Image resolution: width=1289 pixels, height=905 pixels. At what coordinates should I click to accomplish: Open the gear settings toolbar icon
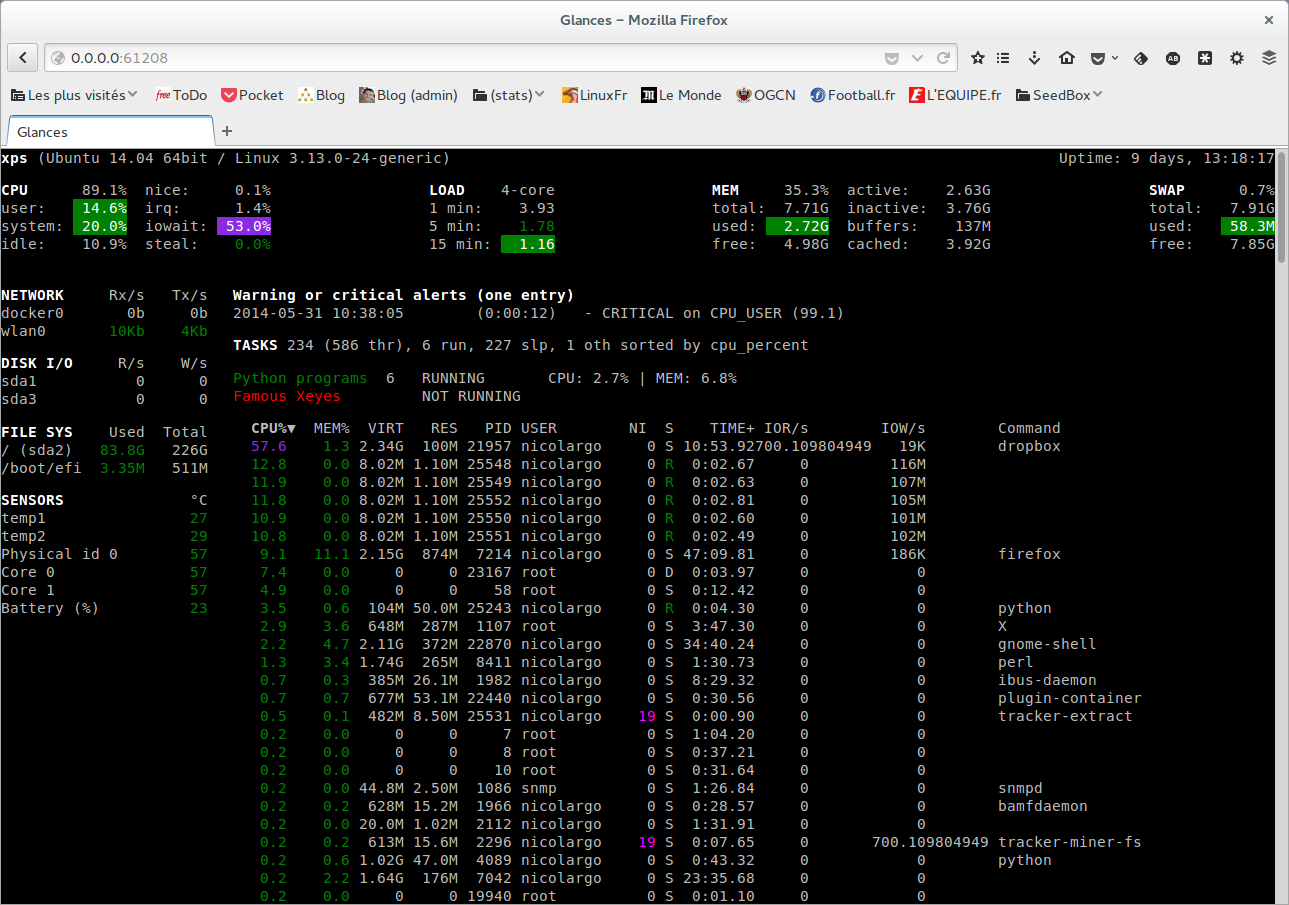[x=1237, y=58]
